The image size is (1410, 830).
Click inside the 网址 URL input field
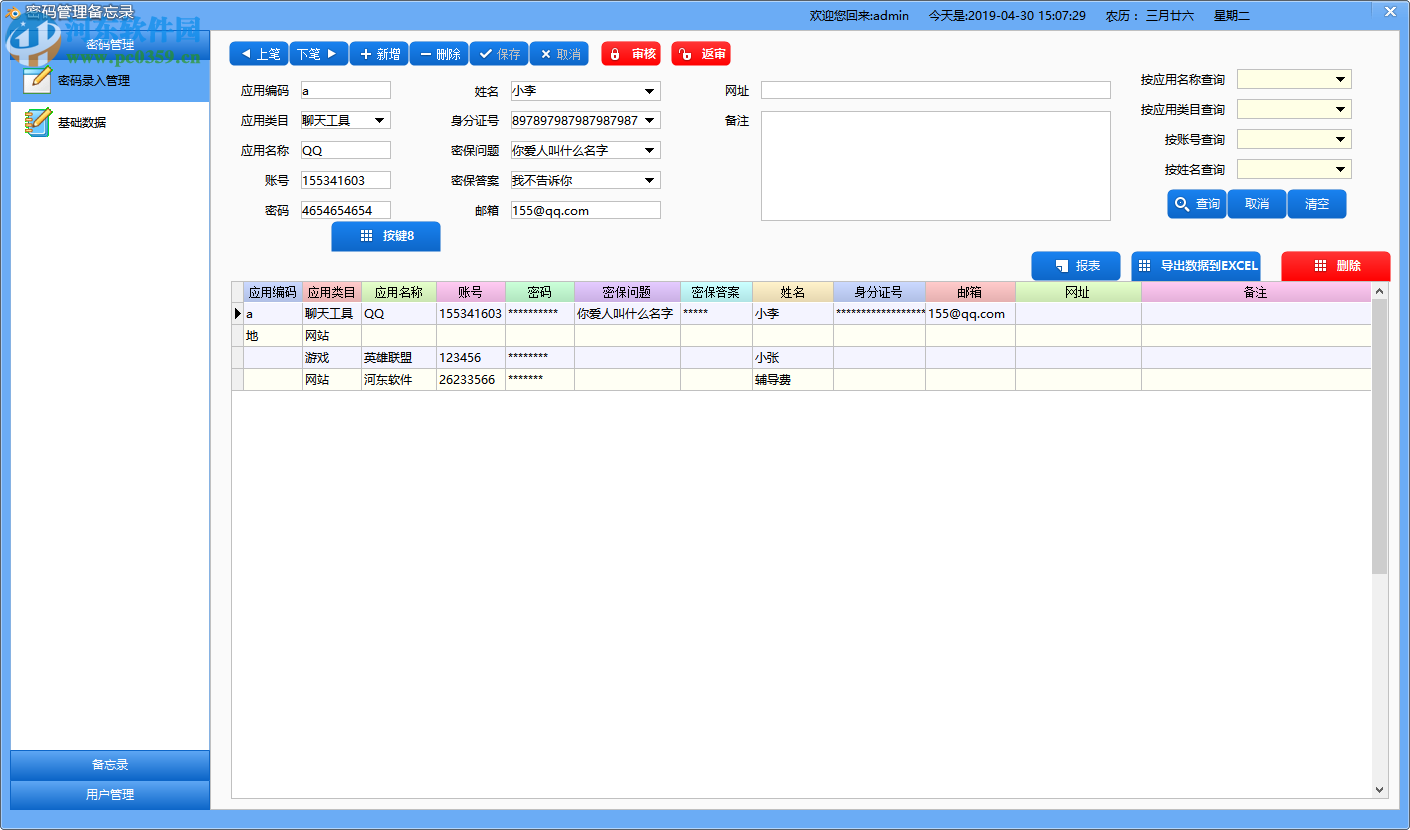tap(935, 89)
